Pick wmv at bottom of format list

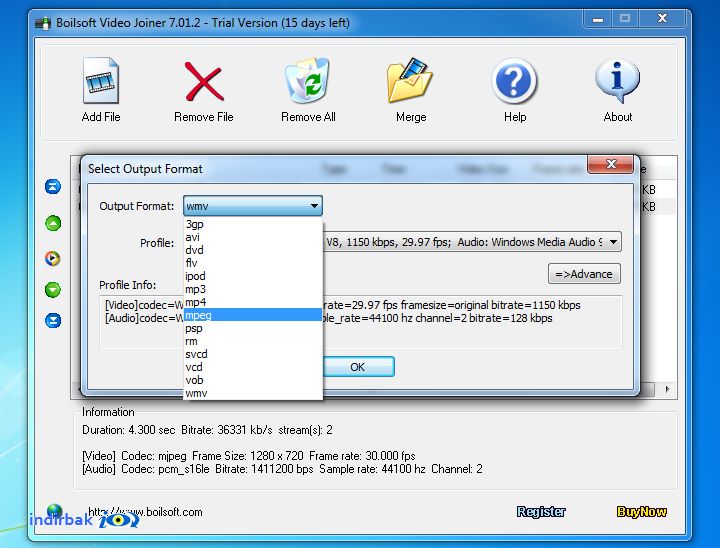(253, 393)
